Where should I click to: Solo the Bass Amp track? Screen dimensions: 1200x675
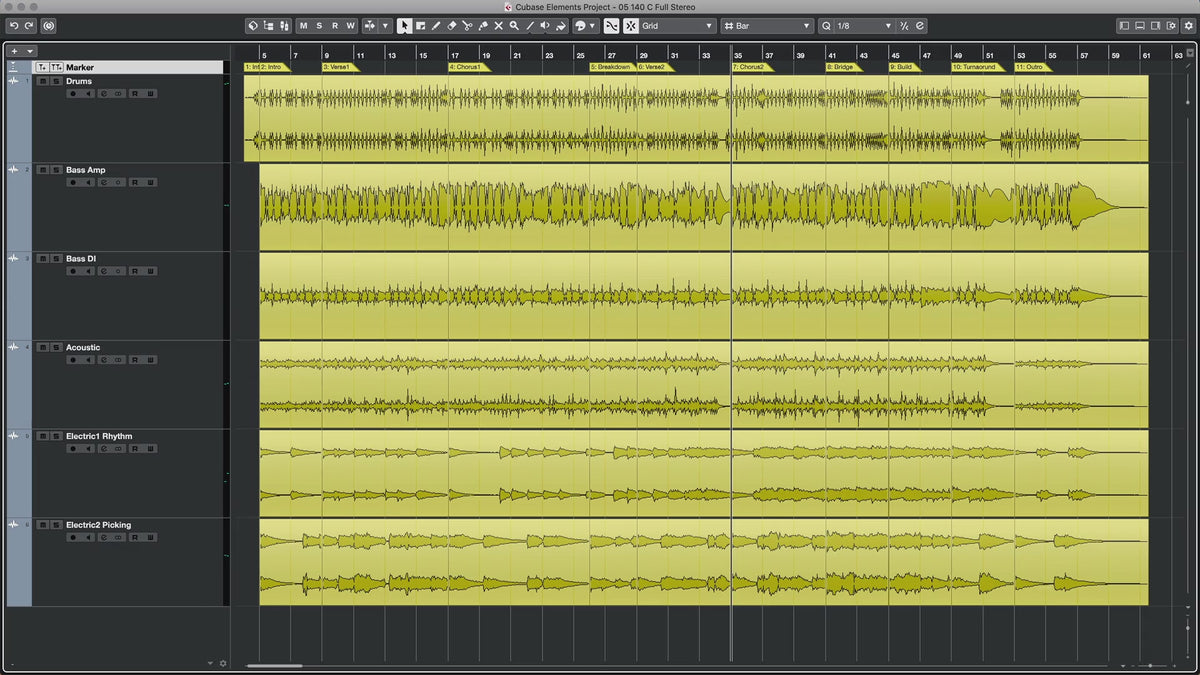[x=56, y=170]
